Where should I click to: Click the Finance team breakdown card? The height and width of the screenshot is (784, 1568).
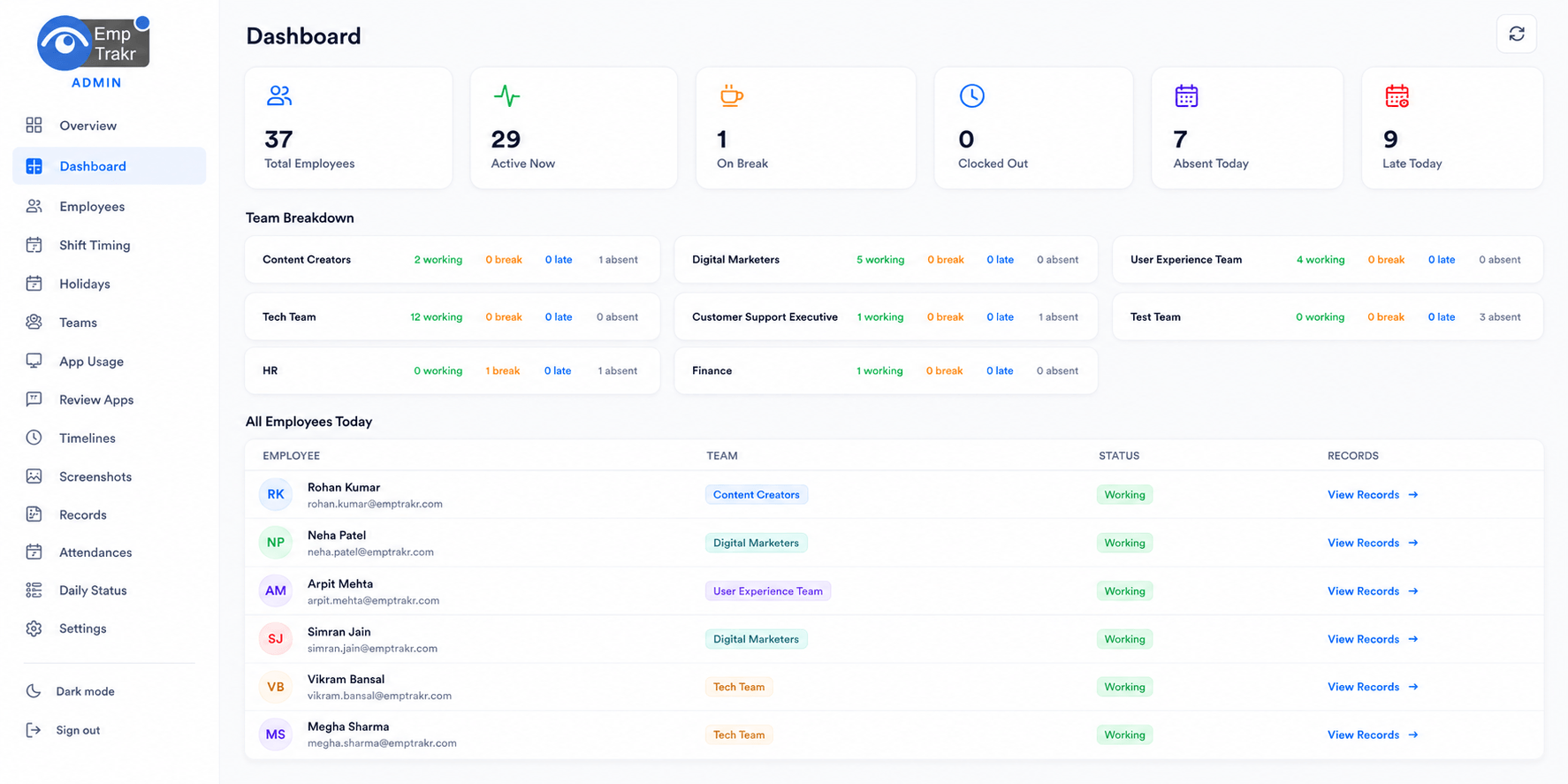886,370
